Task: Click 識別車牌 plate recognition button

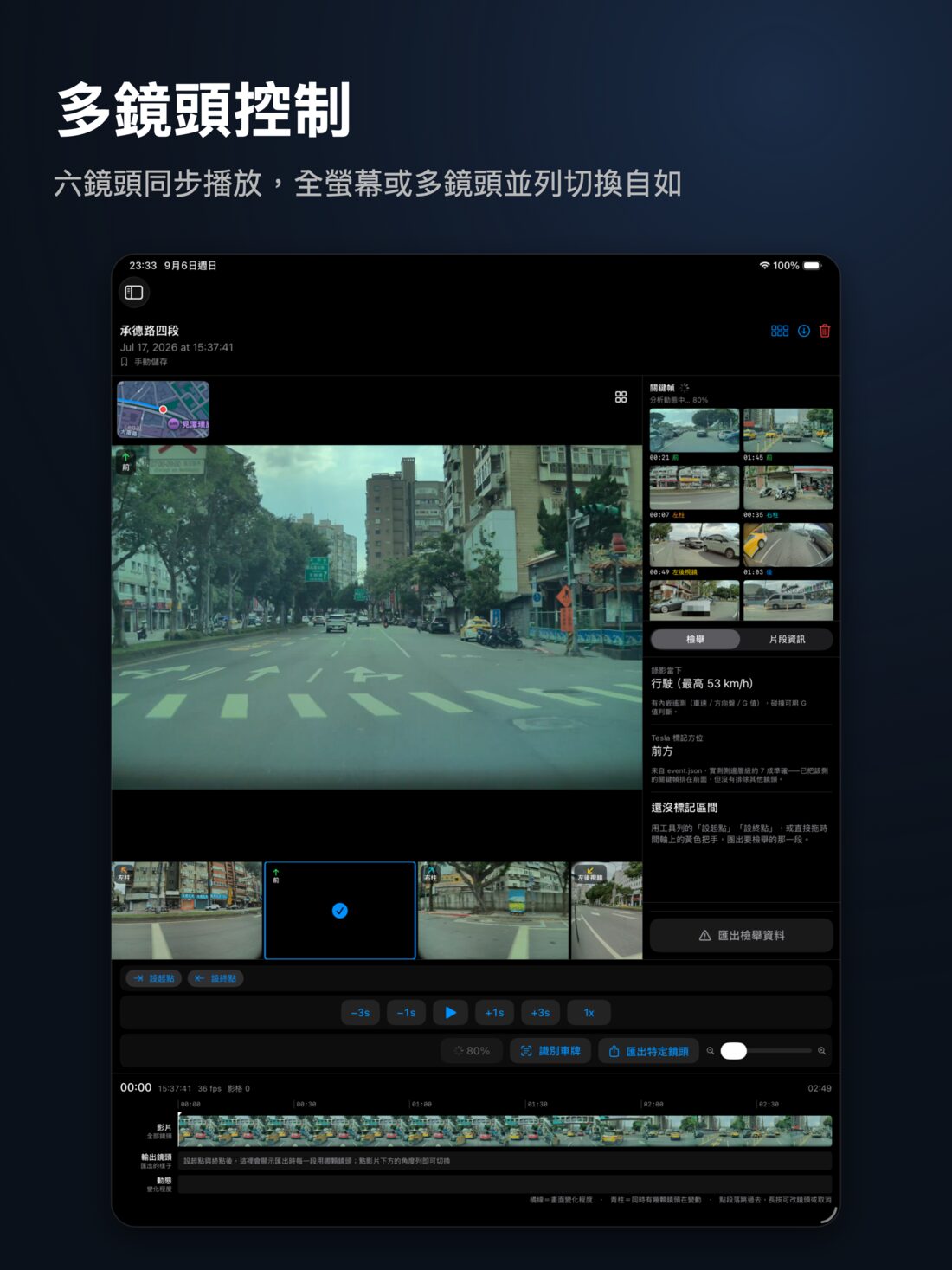Action: [x=550, y=1051]
